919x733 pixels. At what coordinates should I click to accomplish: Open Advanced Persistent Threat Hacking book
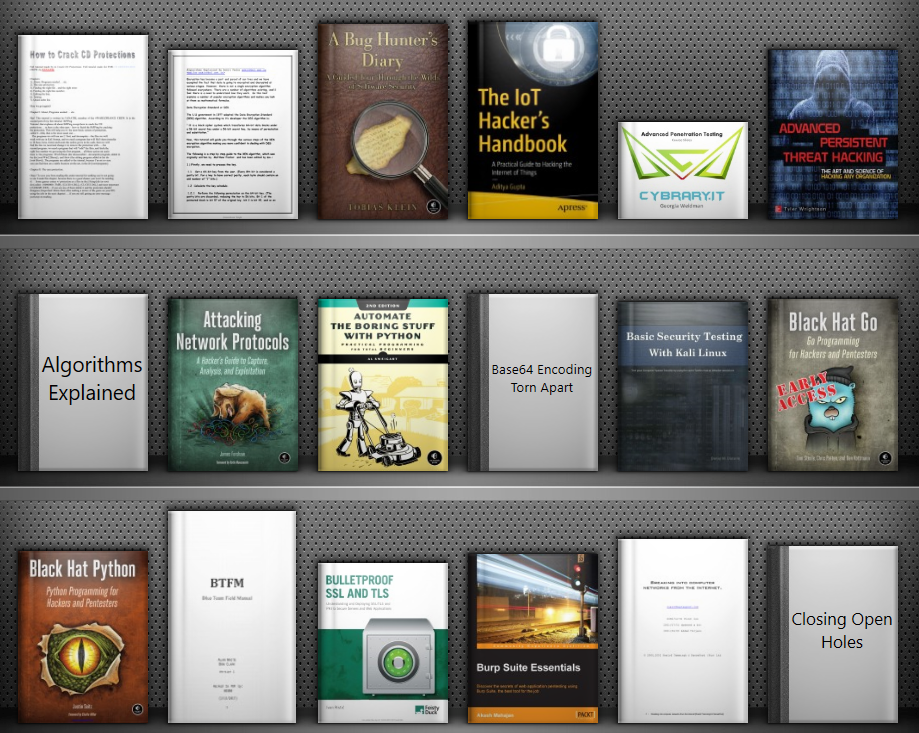pos(833,134)
